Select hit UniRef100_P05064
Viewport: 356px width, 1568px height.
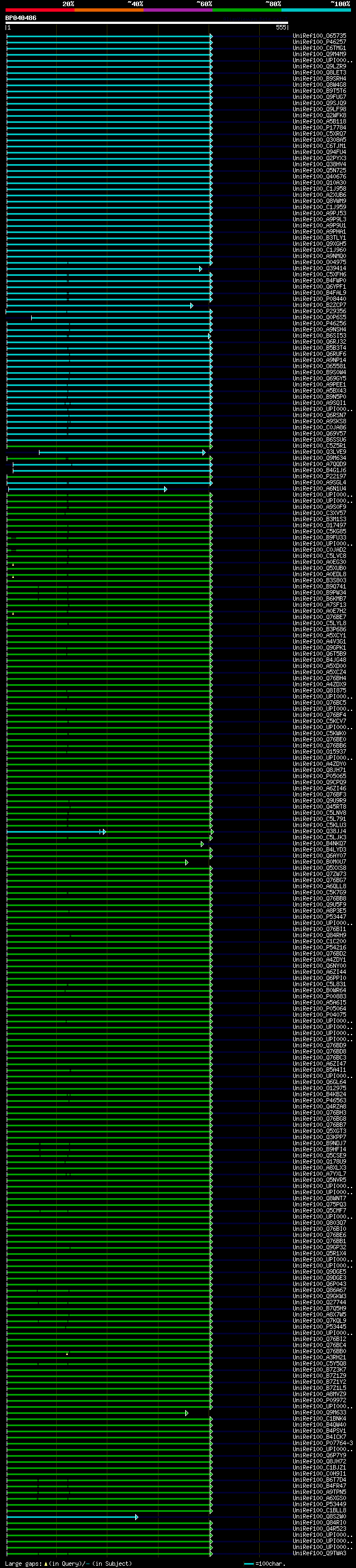(319, 1008)
